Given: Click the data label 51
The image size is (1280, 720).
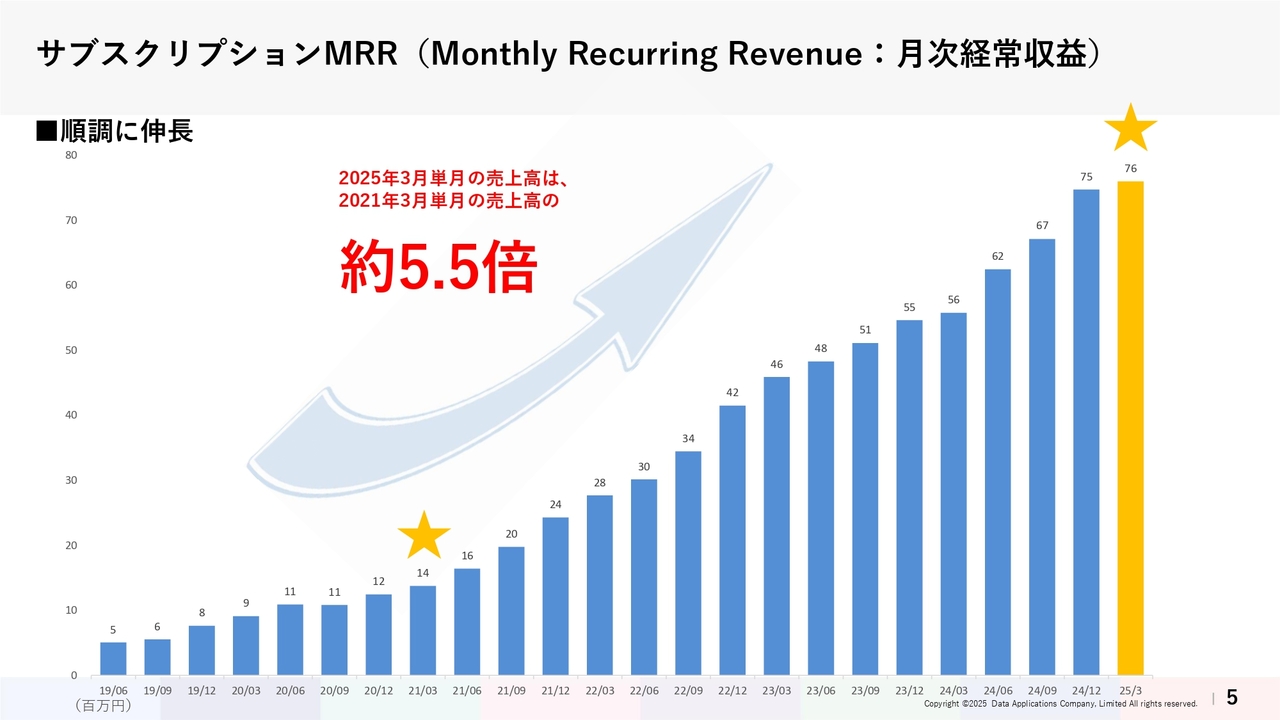Looking at the screenshot, I should pyautogui.click(x=865, y=330).
